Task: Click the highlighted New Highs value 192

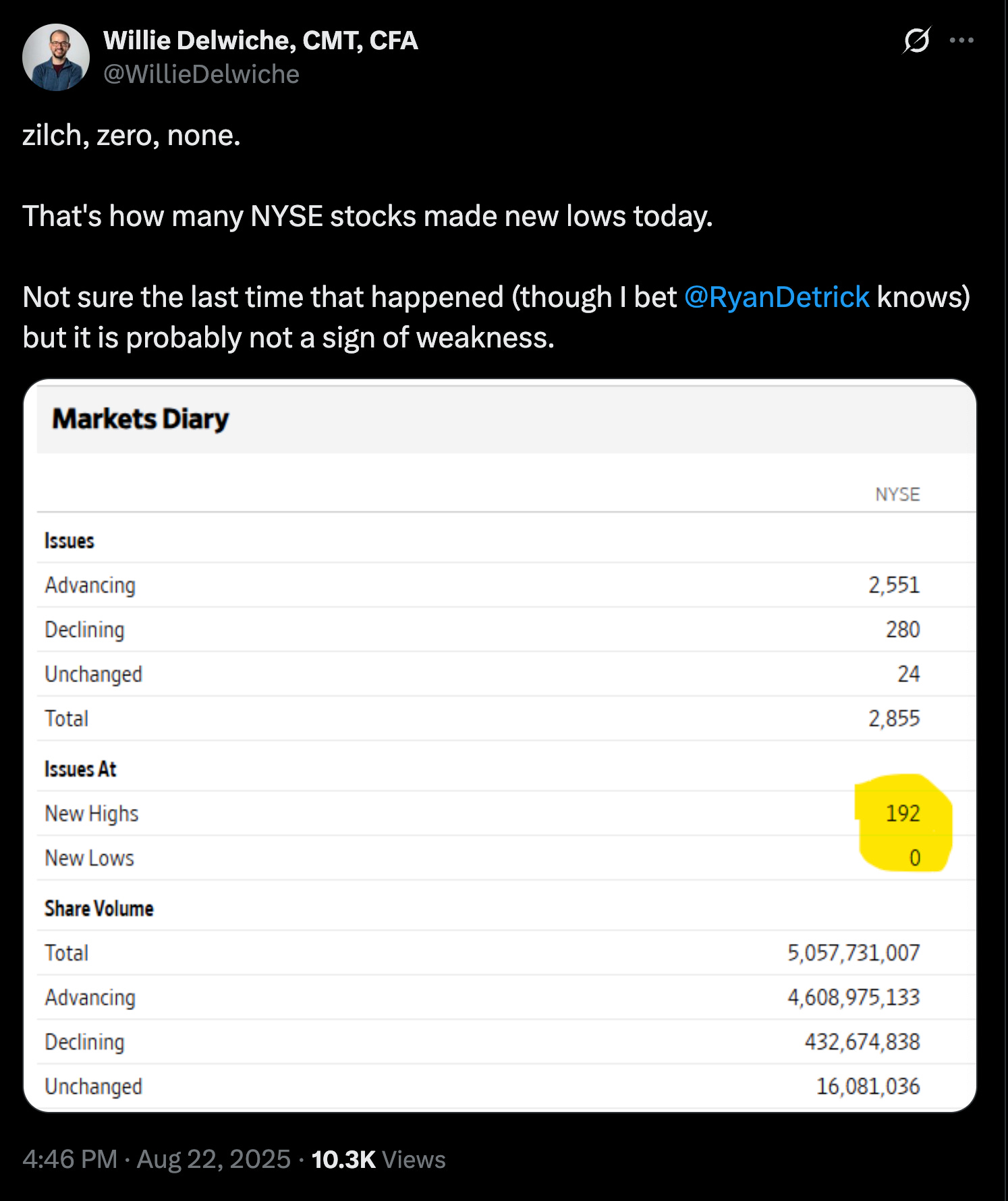Action: pyautogui.click(x=903, y=813)
